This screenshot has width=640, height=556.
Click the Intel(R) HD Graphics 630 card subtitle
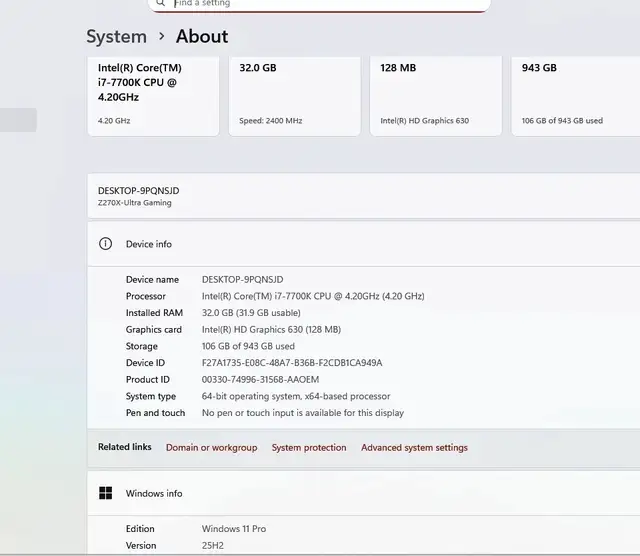point(424,121)
